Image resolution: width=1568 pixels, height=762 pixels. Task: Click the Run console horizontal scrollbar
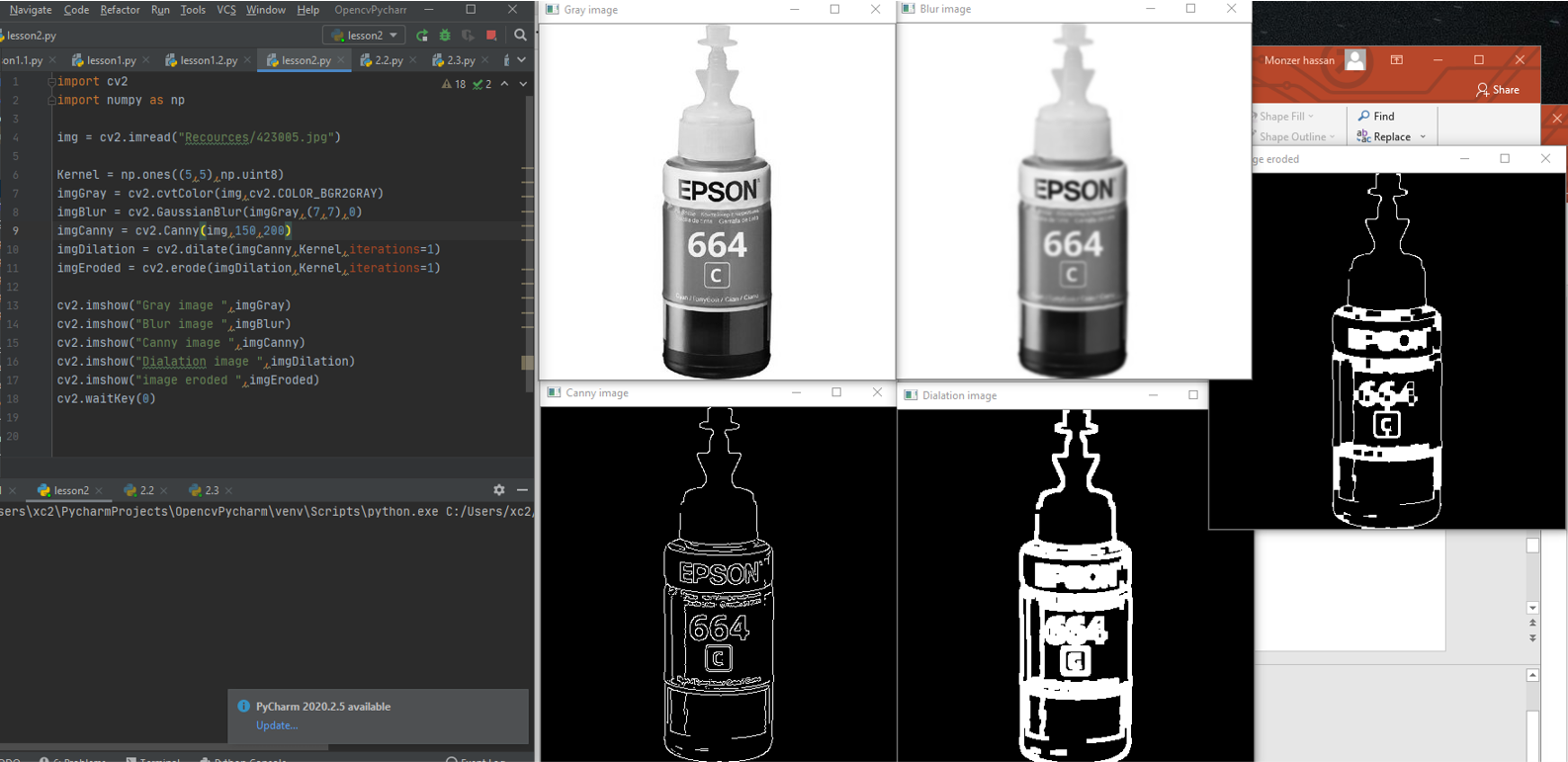[164, 747]
